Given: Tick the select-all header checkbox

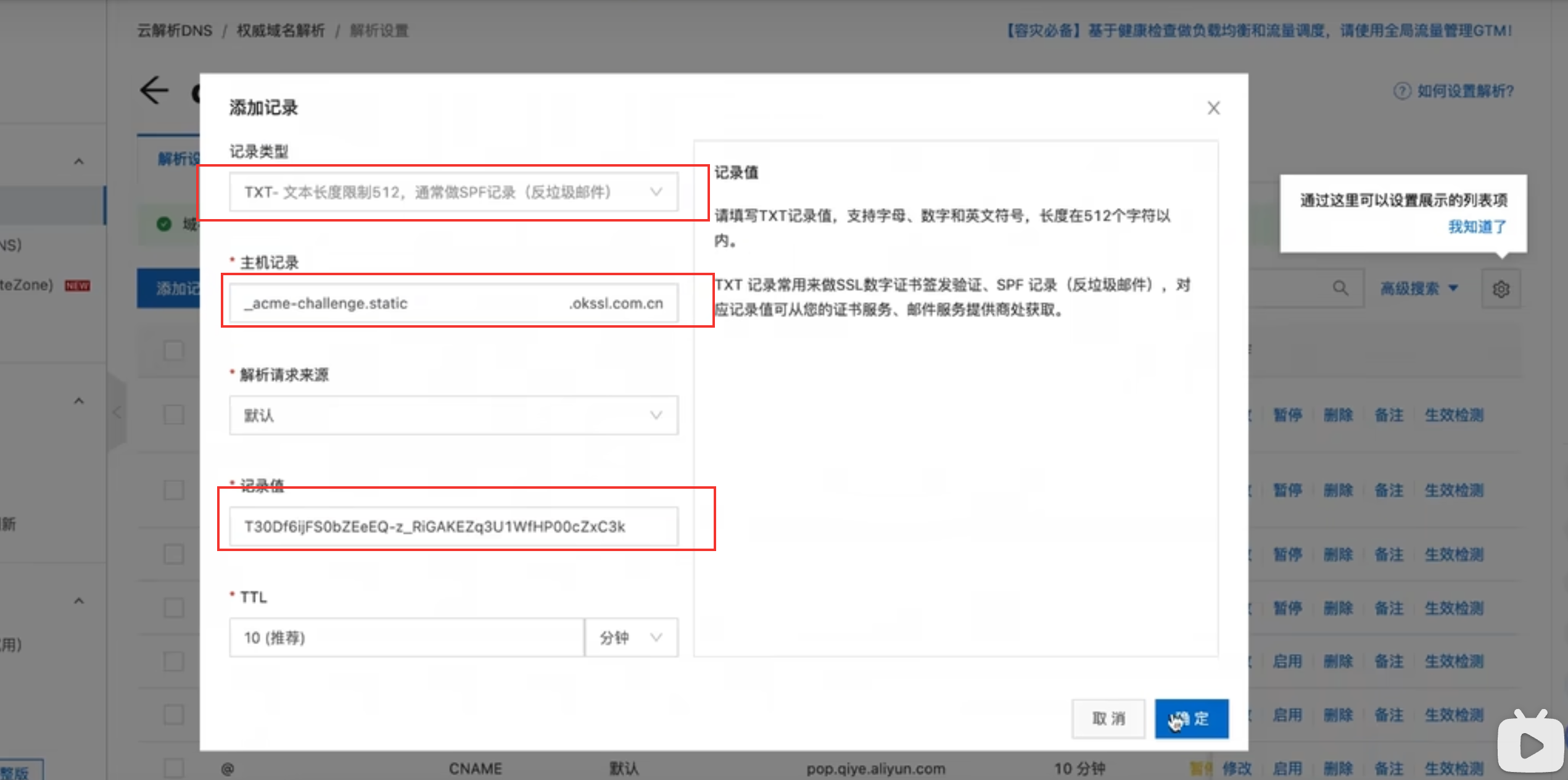Looking at the screenshot, I should [x=173, y=351].
